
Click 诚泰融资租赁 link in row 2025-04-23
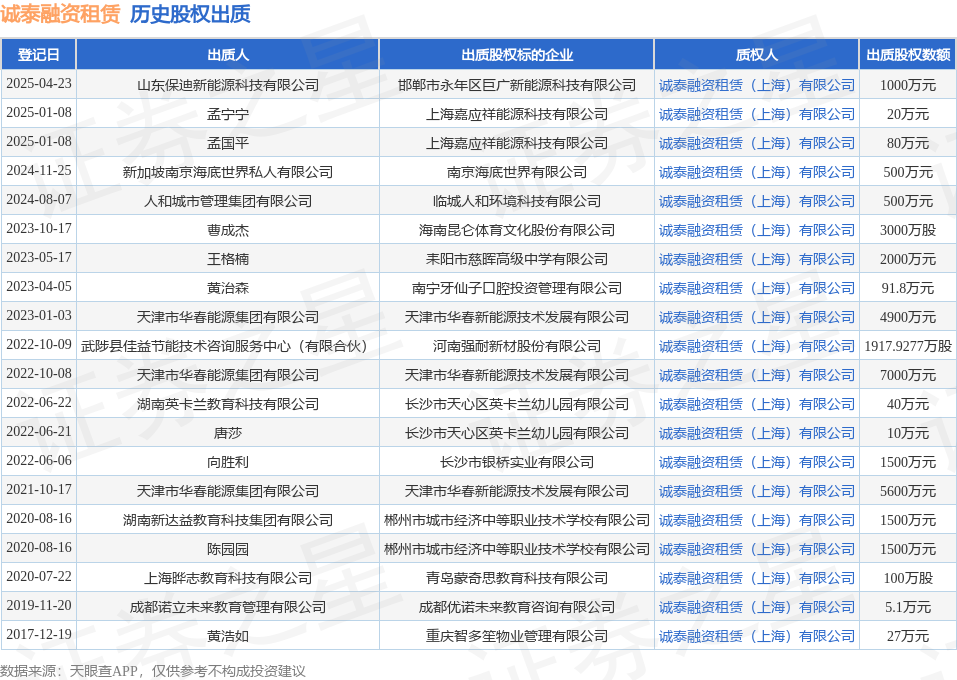756,85
